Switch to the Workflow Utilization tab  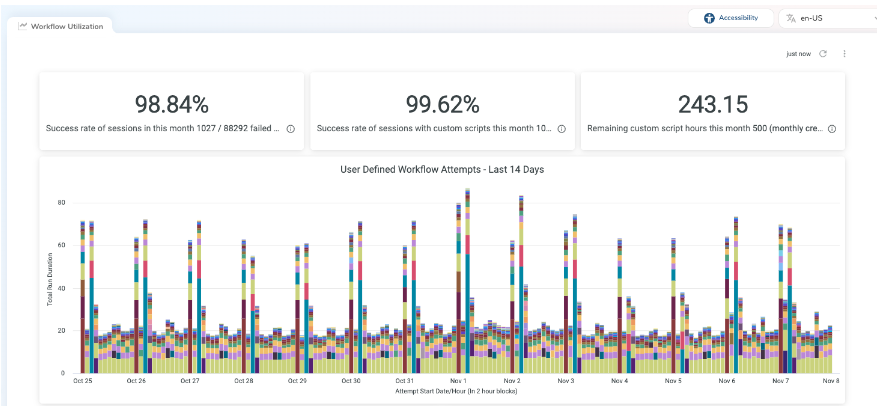[66, 26]
